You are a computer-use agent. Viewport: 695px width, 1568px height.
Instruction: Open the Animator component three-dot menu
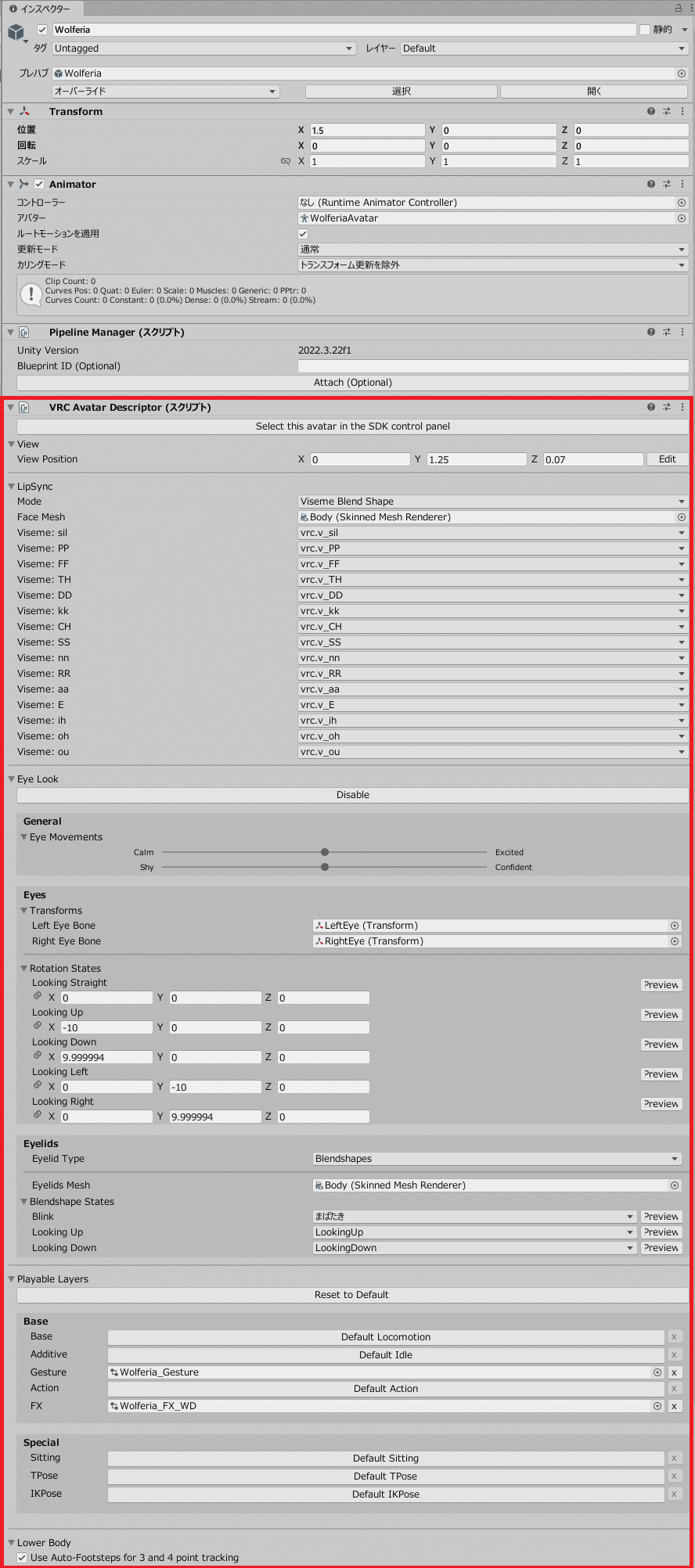(682, 184)
